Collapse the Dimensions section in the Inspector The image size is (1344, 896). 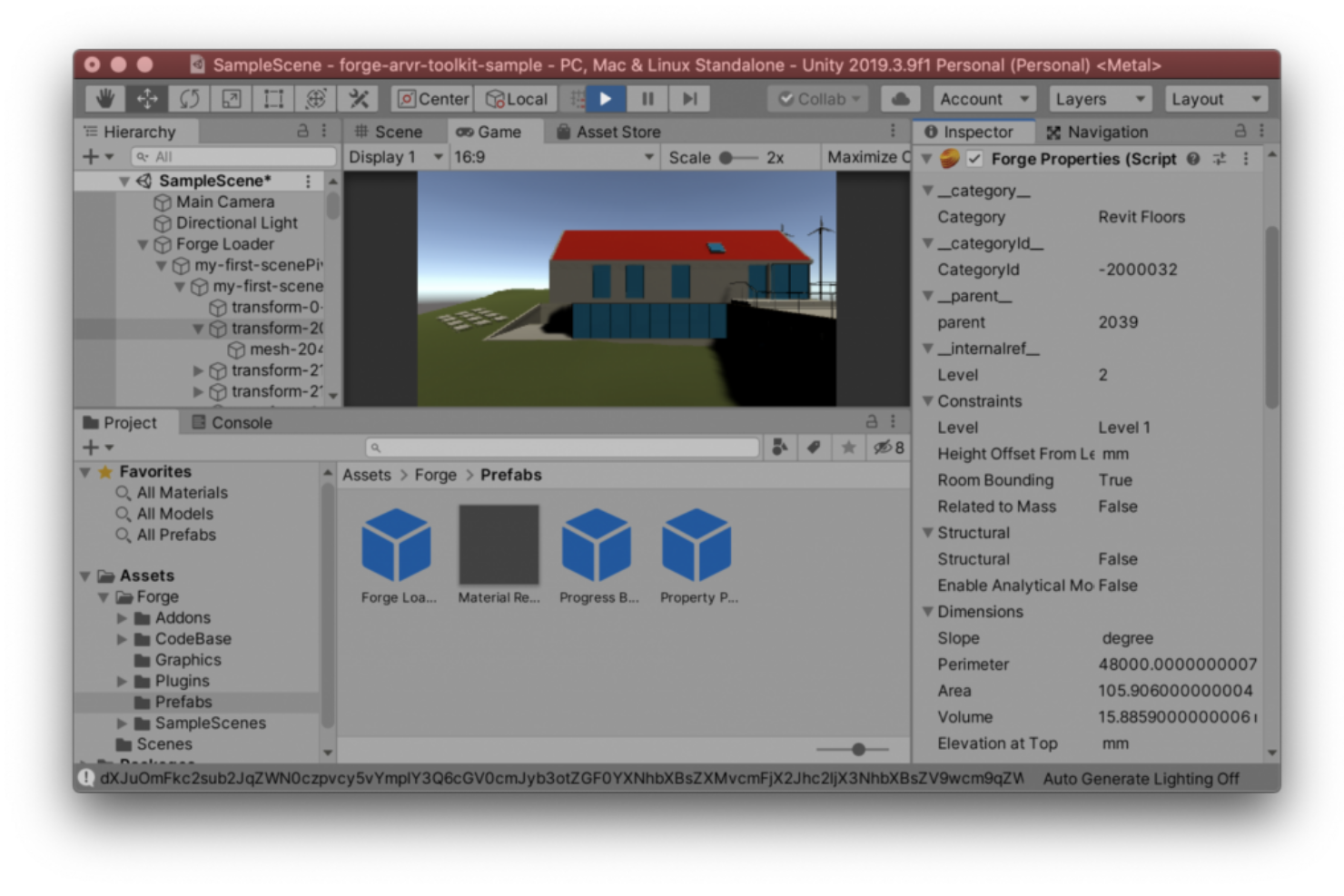[927, 611]
